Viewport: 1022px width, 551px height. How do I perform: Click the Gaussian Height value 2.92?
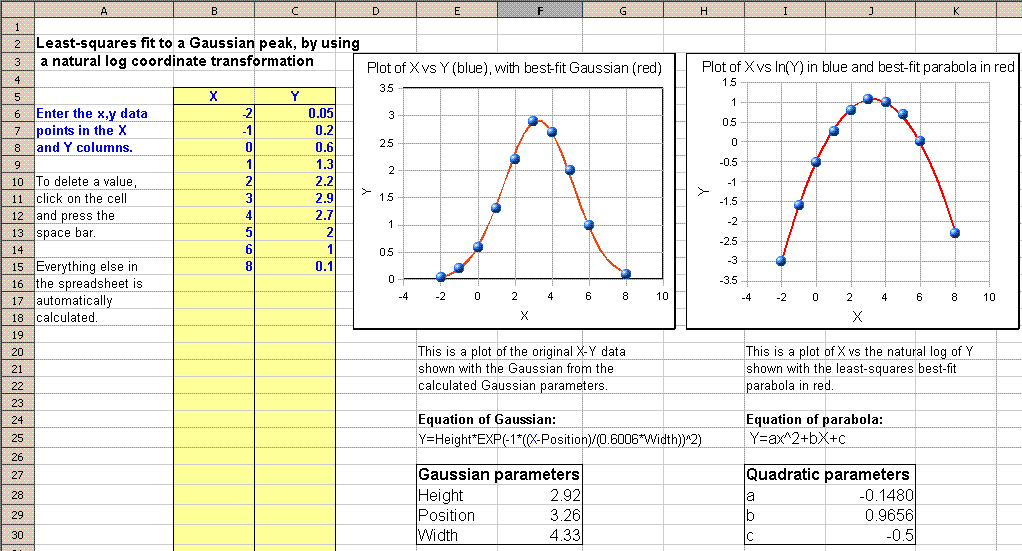point(540,496)
